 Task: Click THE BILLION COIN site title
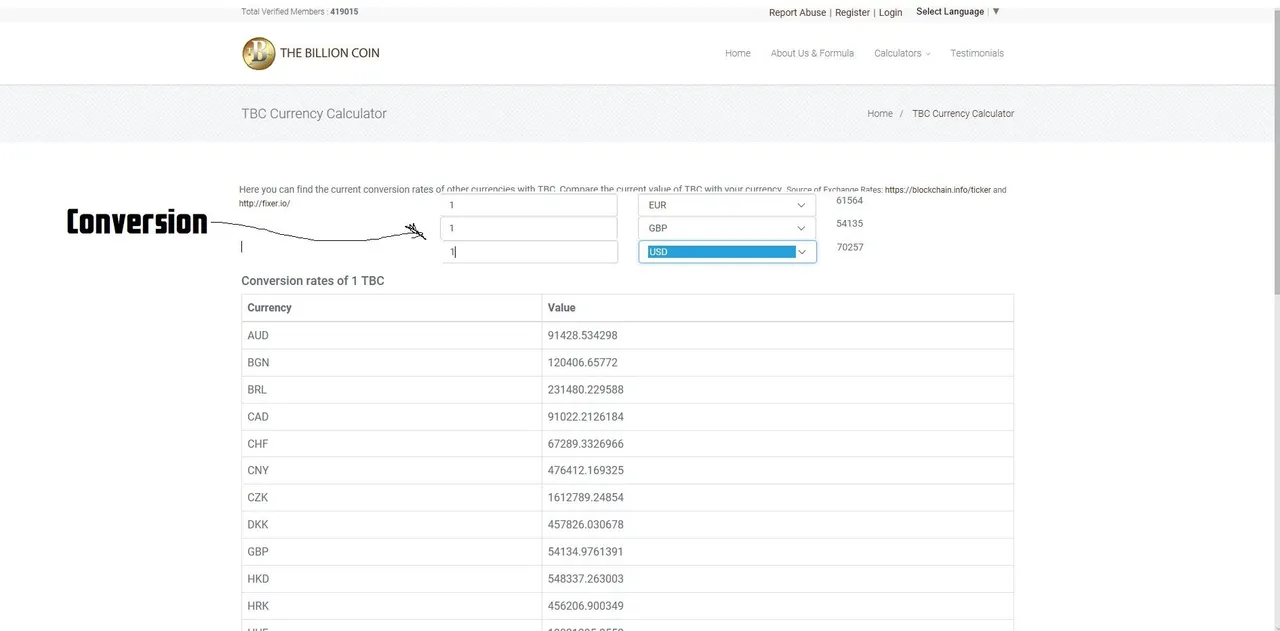point(330,53)
